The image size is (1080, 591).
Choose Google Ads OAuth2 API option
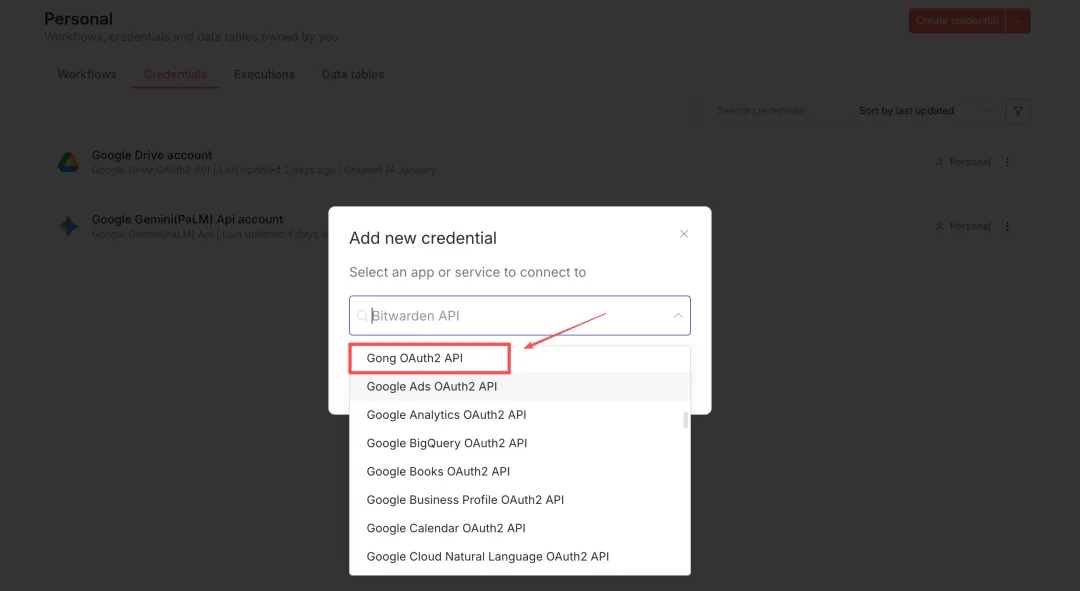pos(432,386)
